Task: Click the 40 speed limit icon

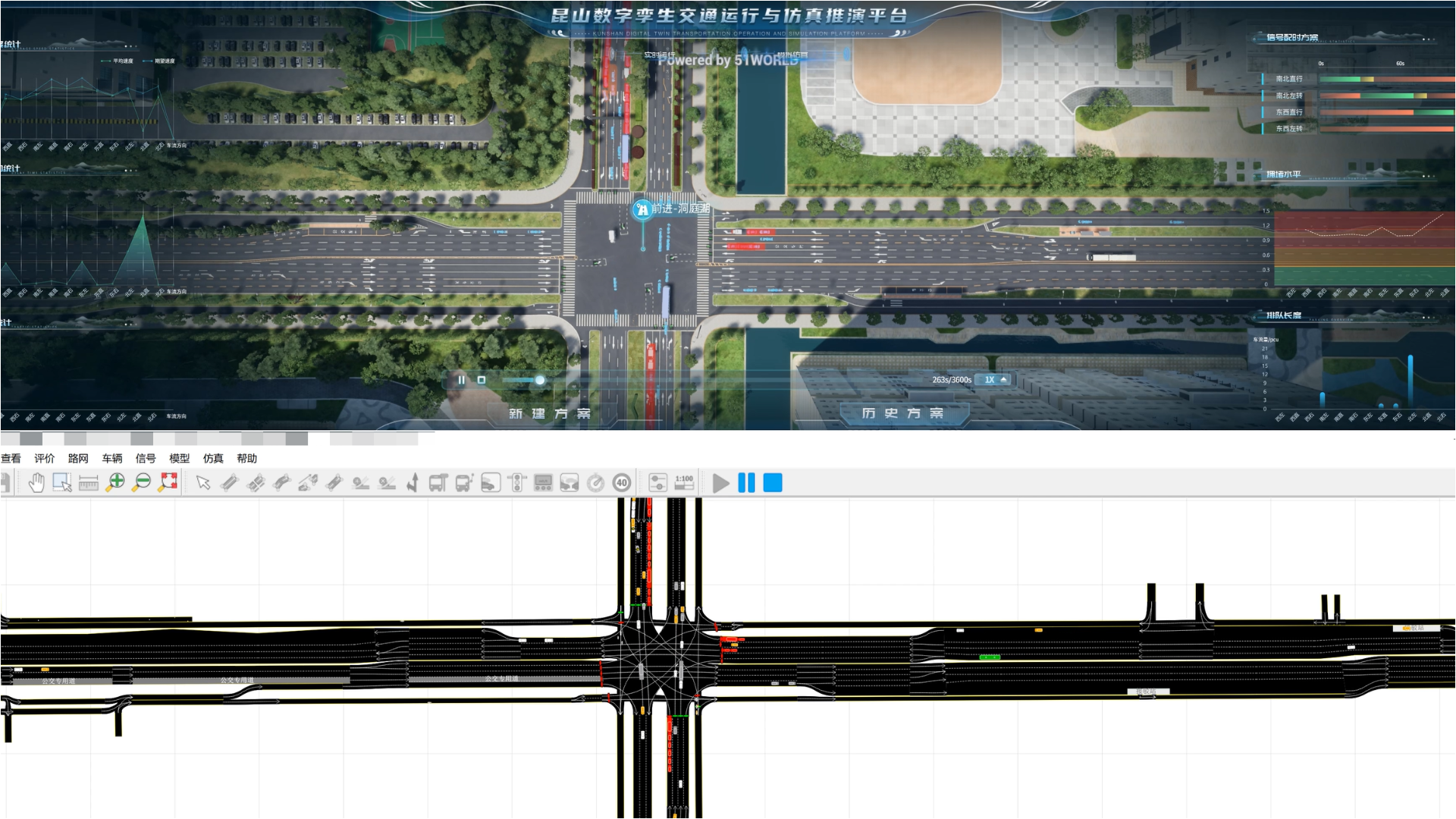Action: point(622,483)
